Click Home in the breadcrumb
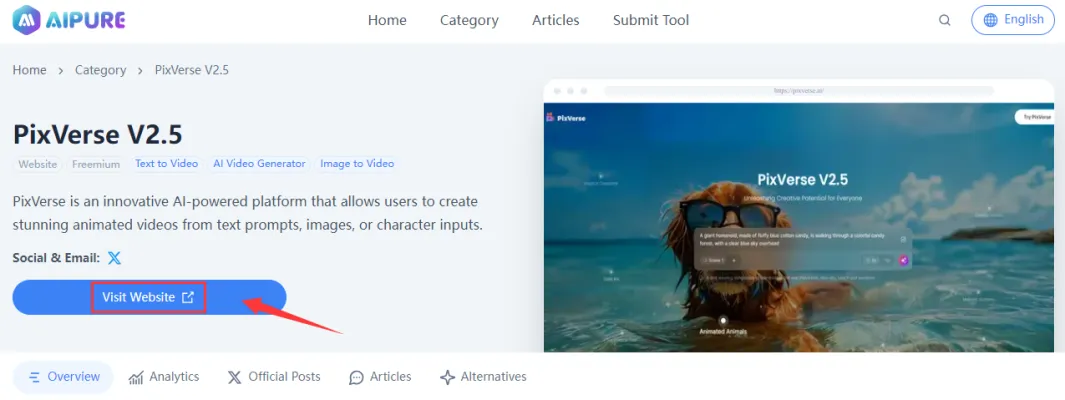 [x=30, y=70]
